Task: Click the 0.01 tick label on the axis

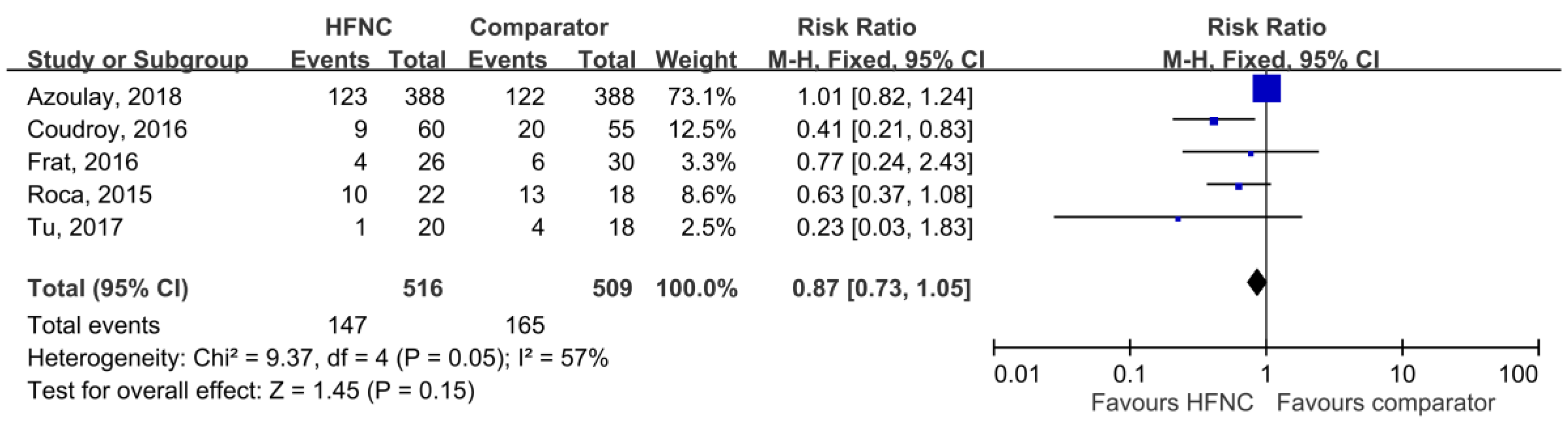Action: (x=1017, y=374)
